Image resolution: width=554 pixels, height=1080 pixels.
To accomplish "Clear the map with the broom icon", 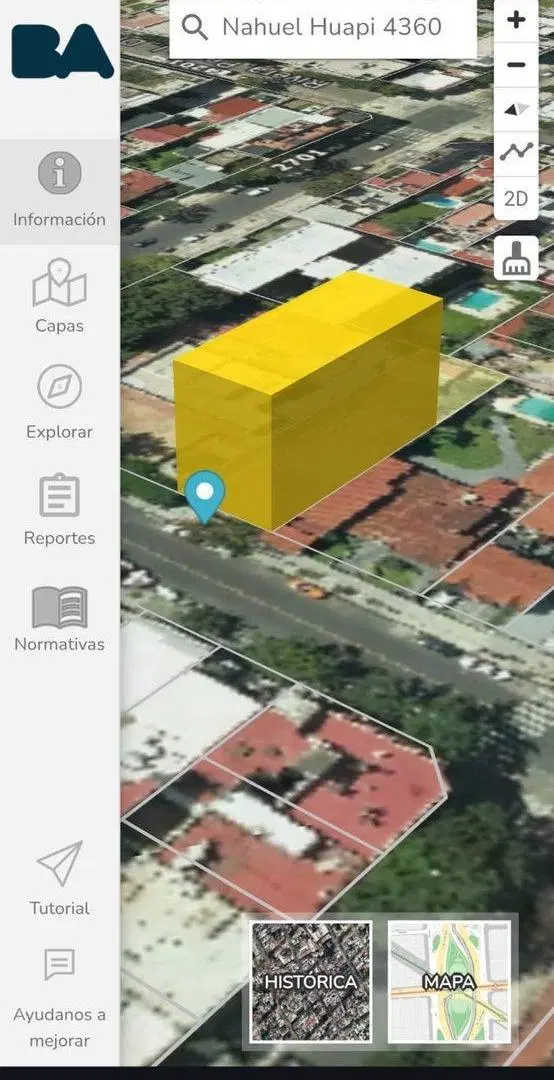I will [516, 258].
